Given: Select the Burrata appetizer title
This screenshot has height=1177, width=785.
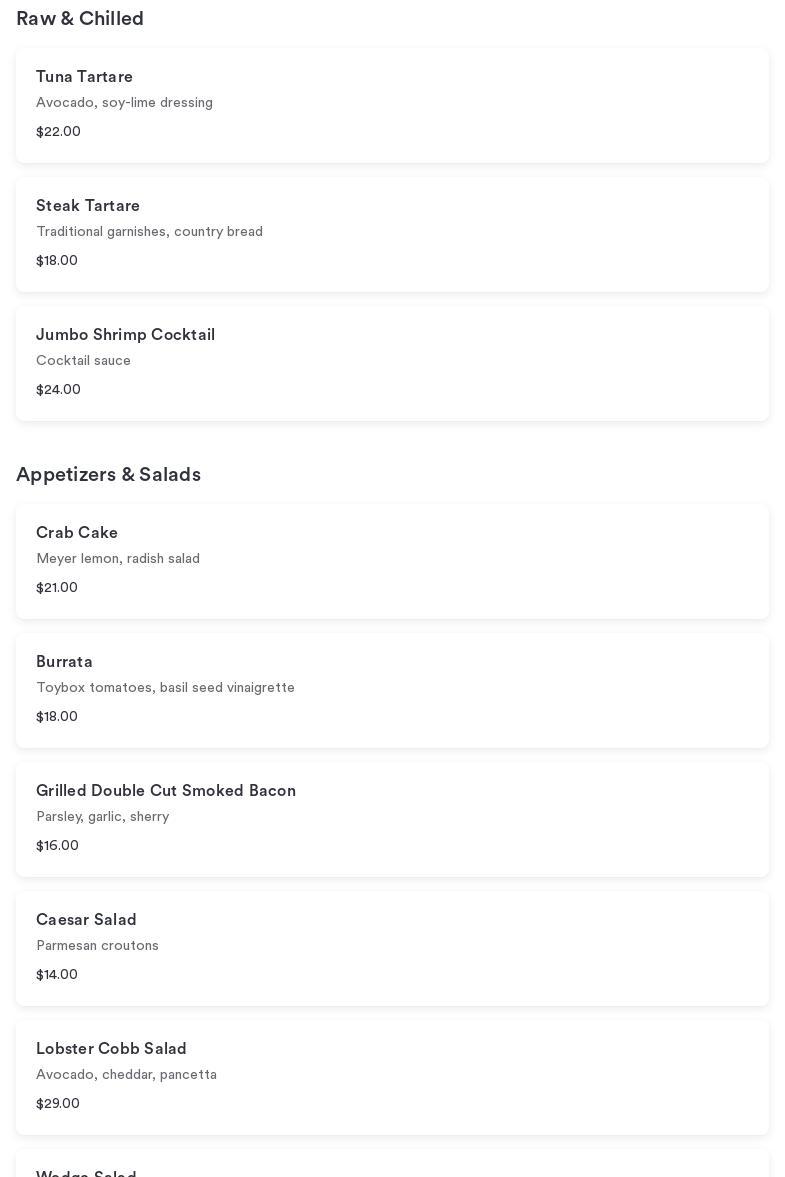Looking at the screenshot, I should tap(64, 662).
